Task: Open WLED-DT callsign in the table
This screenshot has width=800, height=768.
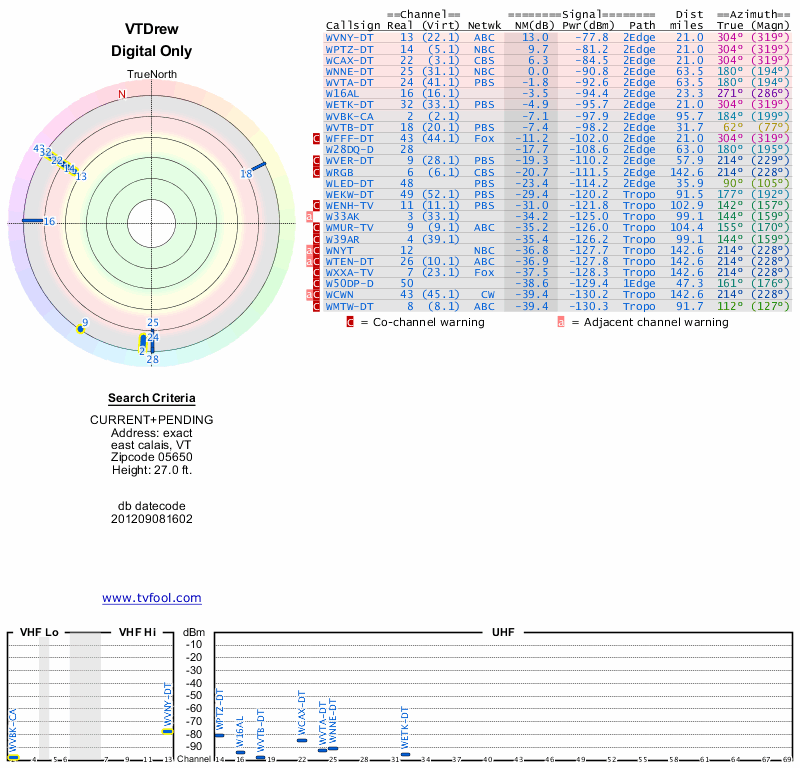Action: pyautogui.click(x=350, y=183)
